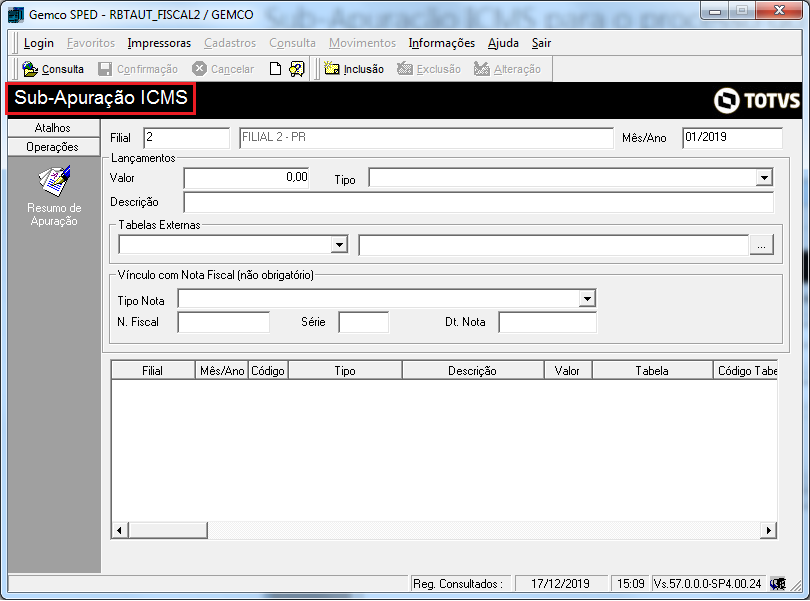Image resolution: width=810 pixels, height=601 pixels.
Task: Click the Tabelas Externas code text field
Action: coord(554,245)
